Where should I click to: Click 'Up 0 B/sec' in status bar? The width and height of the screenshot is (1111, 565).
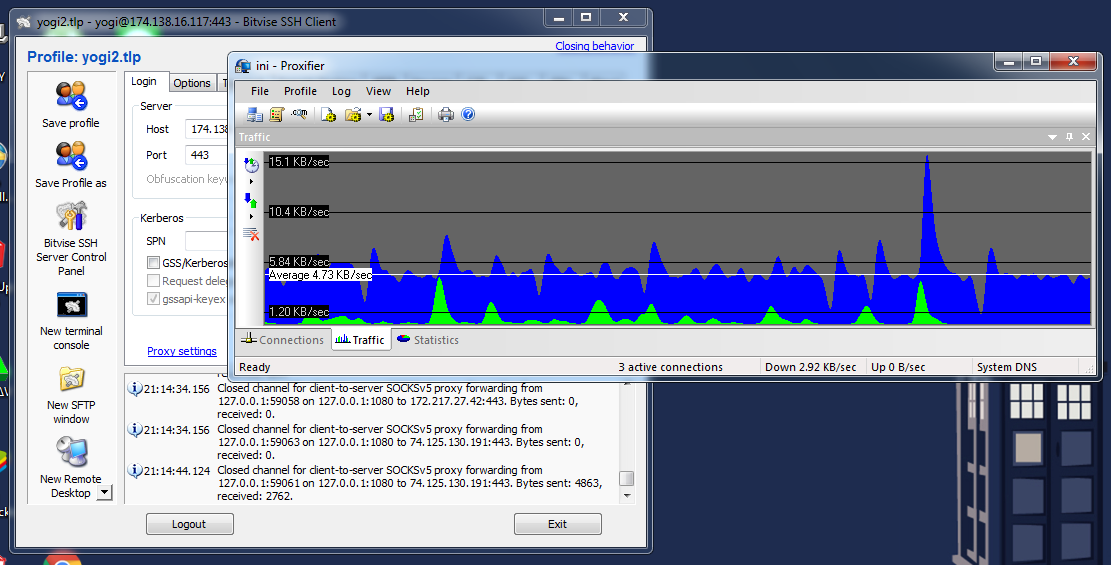(898, 367)
